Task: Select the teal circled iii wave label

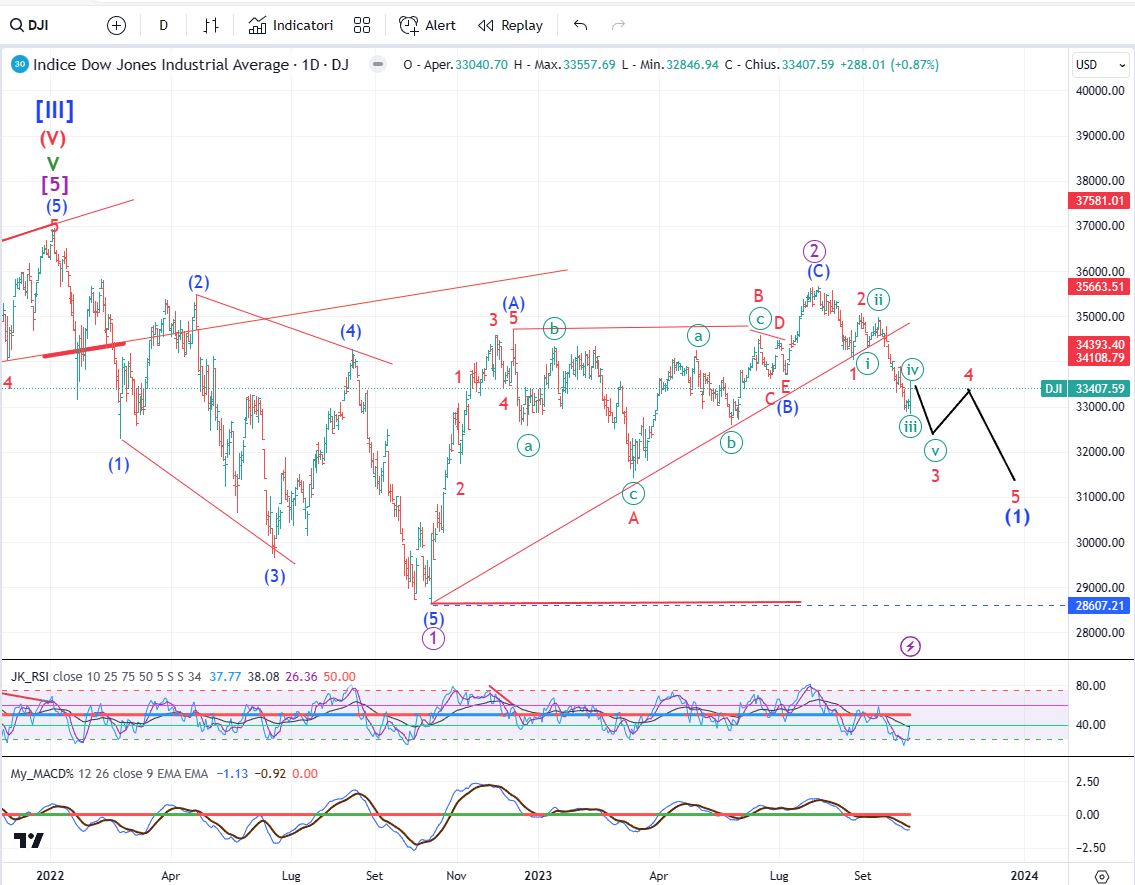Action: (911, 427)
